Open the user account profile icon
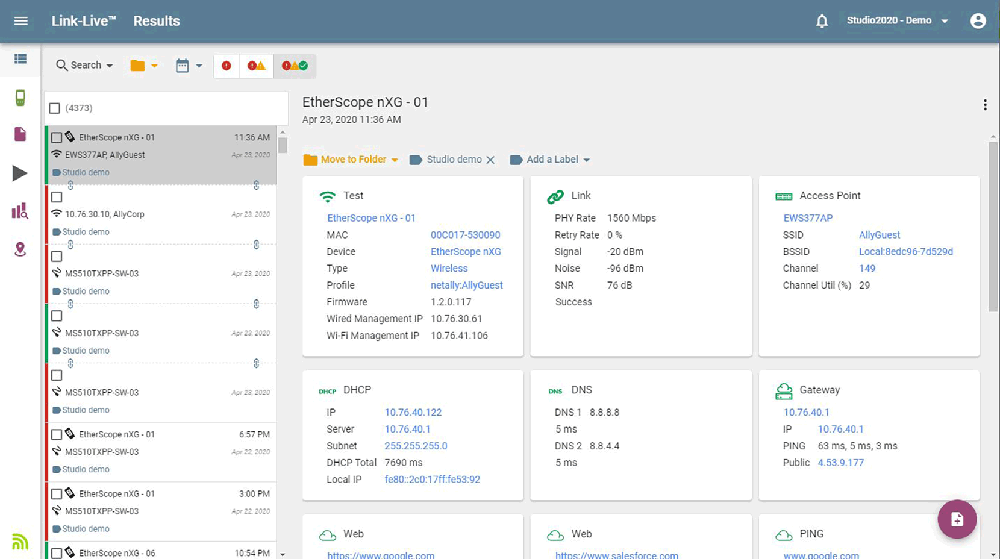The width and height of the screenshot is (1000, 559). [978, 21]
